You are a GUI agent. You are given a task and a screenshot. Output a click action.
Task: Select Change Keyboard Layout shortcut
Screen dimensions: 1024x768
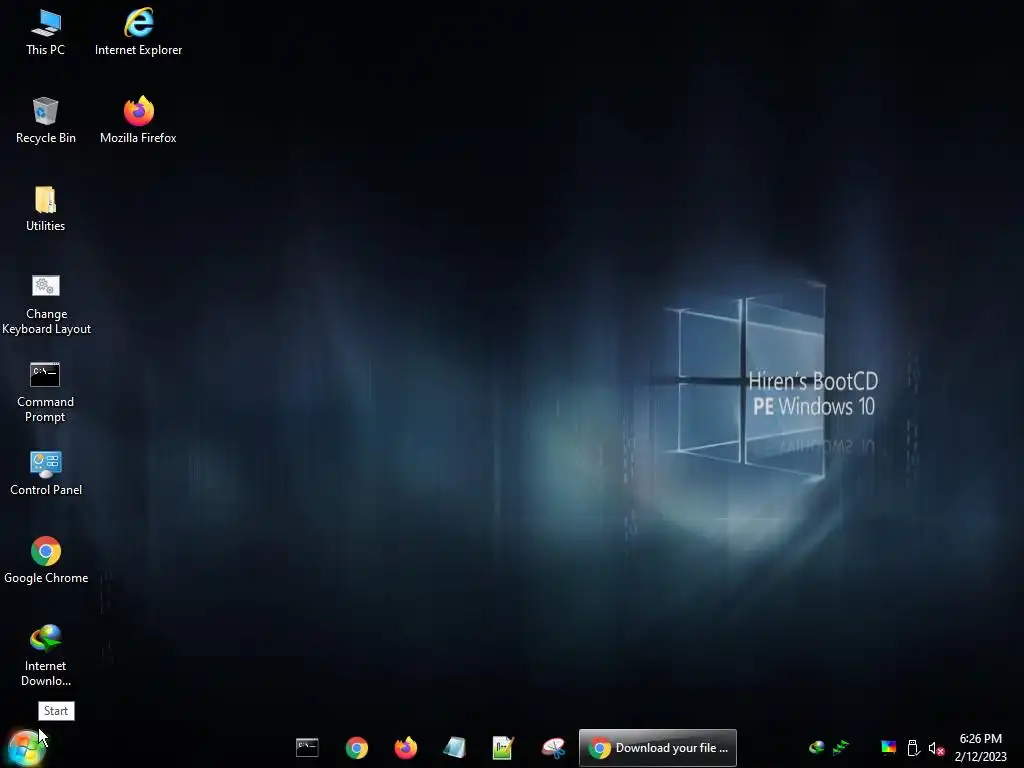point(46,305)
